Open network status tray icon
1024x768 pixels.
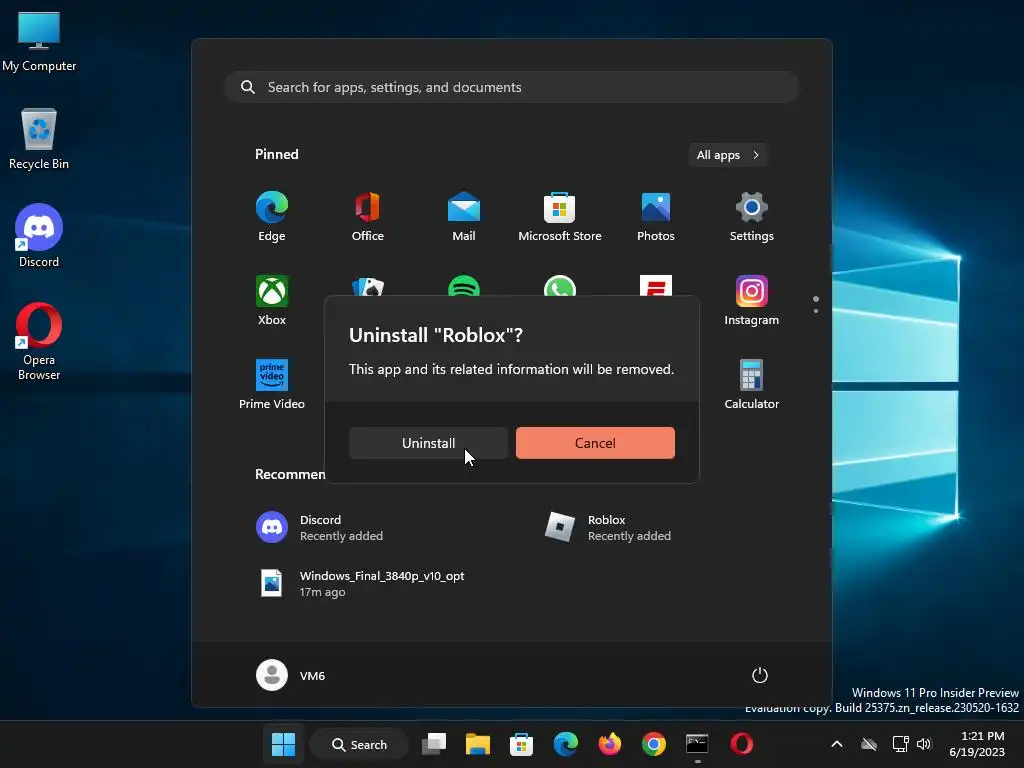tap(901, 744)
